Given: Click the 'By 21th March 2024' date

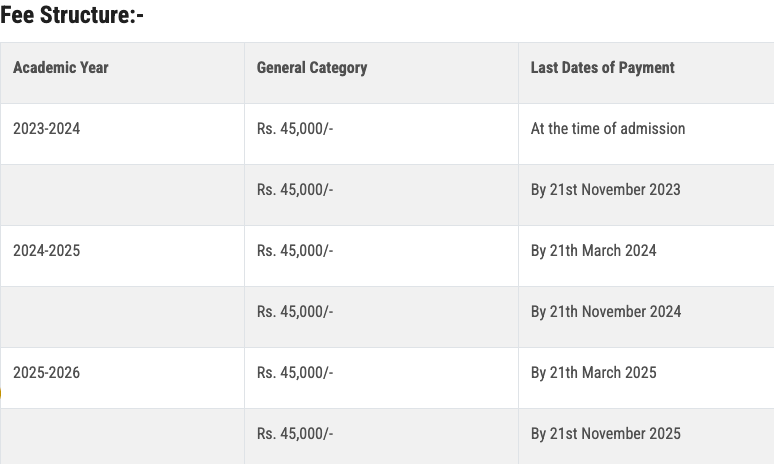Looking at the screenshot, I should click(x=594, y=251).
